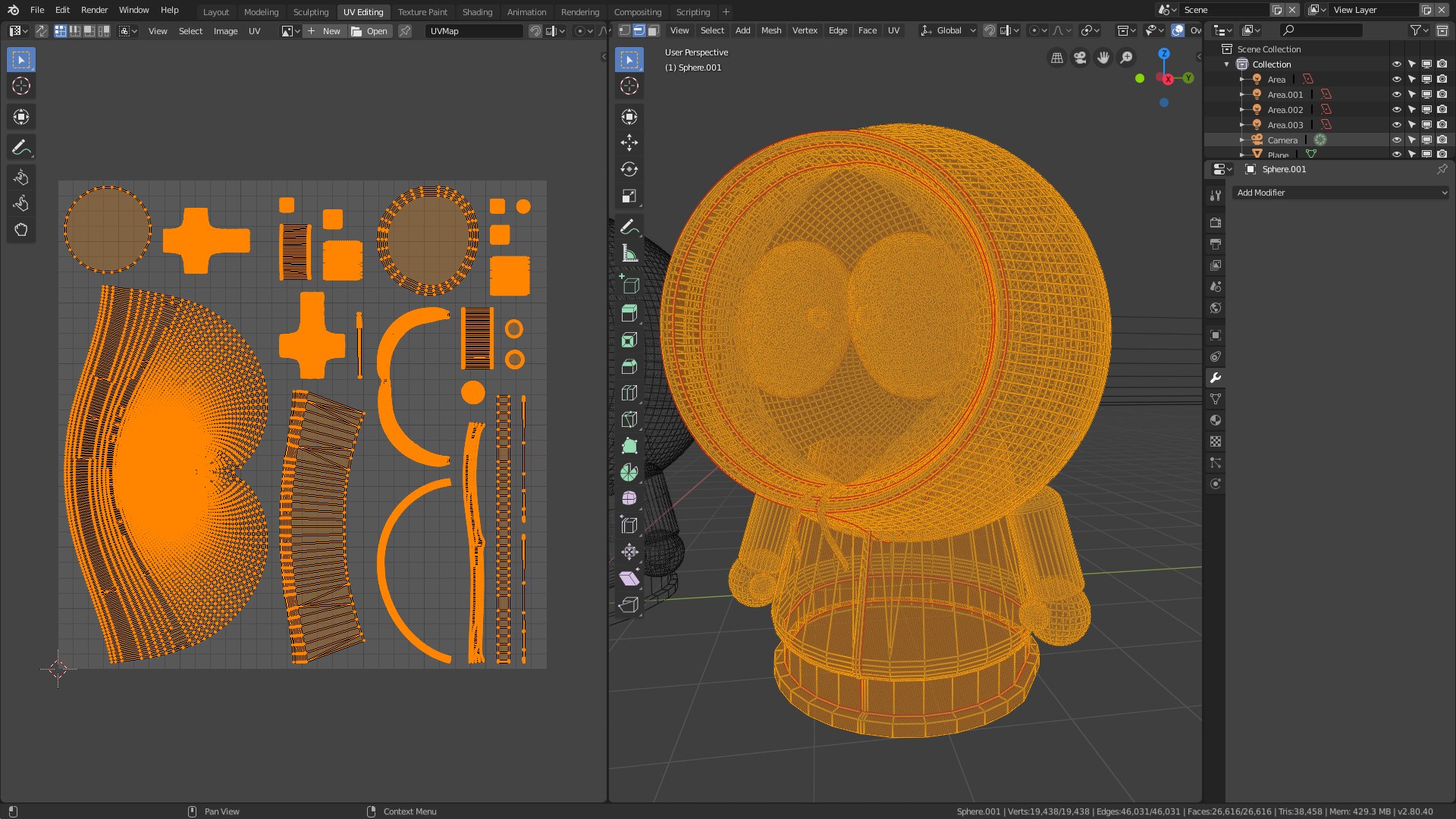Screen dimensions: 1456x819
Task: Open the Mesh menu in 3D viewport
Action: click(770, 31)
